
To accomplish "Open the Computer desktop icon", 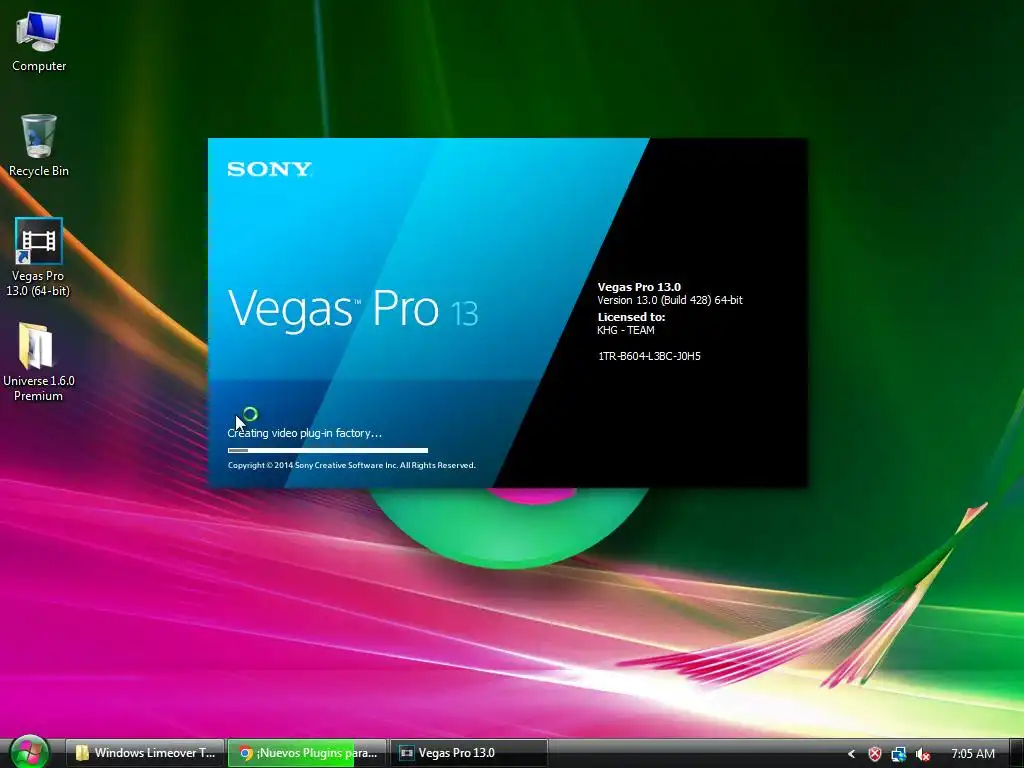I will coord(39,42).
